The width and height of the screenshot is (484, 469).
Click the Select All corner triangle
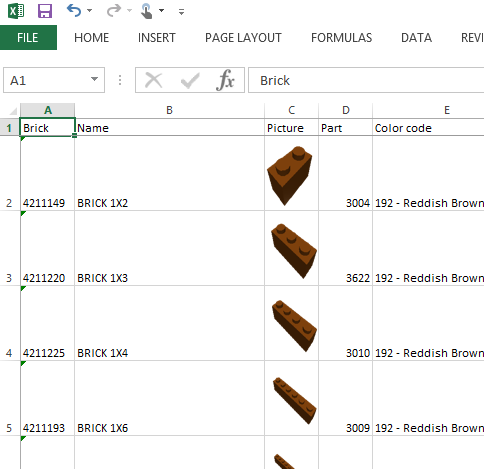click(x=13, y=111)
